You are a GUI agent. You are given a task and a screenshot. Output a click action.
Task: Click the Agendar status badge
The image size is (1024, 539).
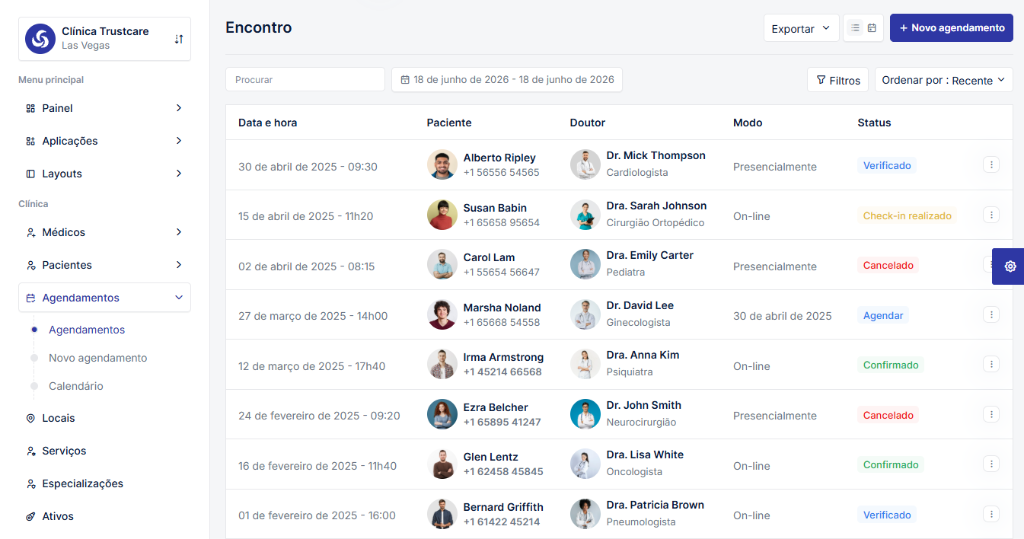pyautogui.click(x=883, y=316)
